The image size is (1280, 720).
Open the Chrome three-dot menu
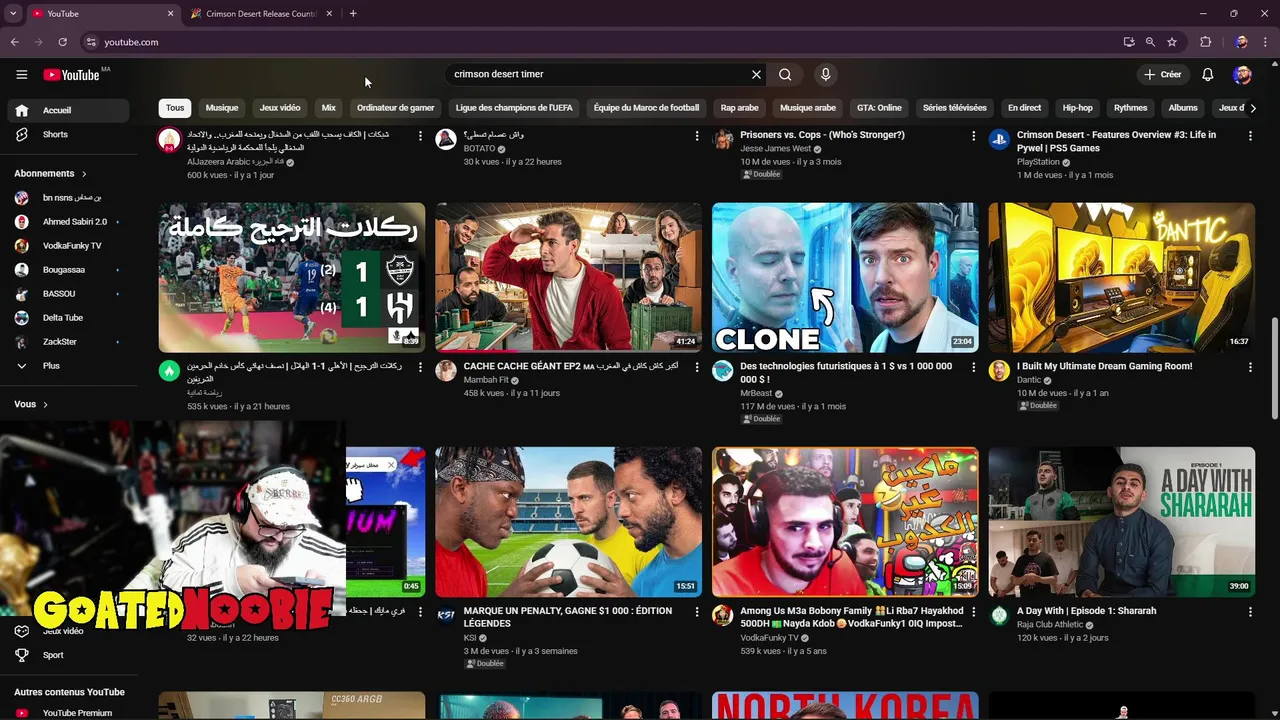pos(1265,42)
